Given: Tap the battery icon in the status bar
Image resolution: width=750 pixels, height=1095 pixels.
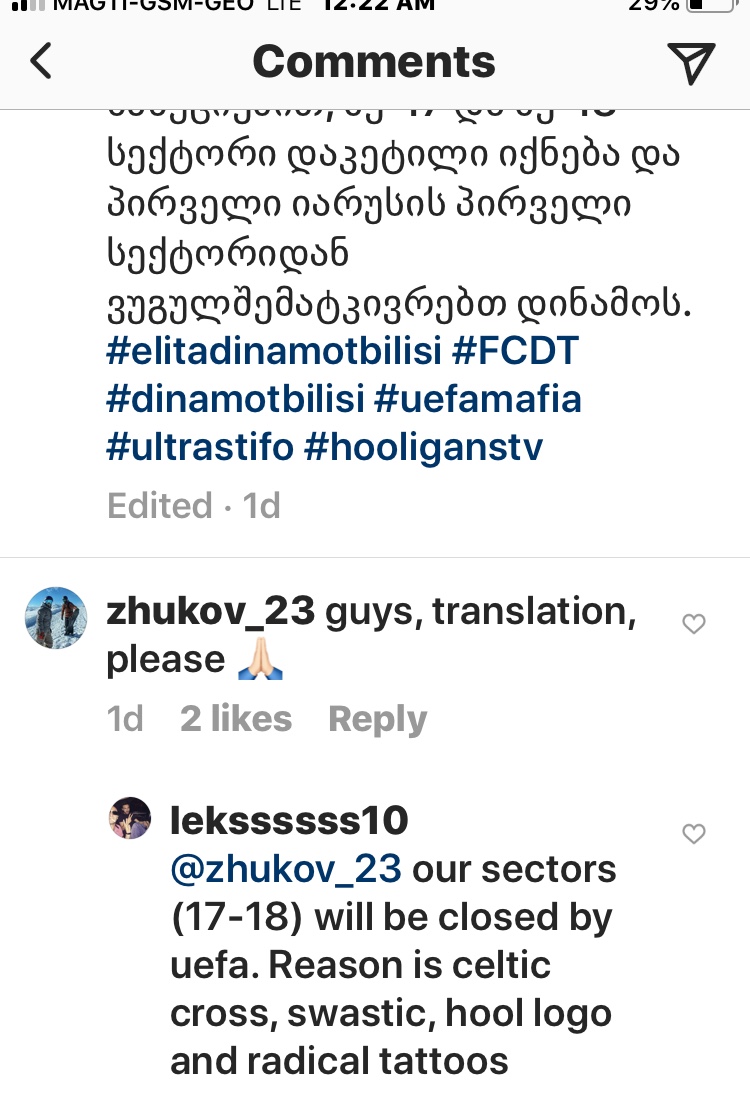Looking at the screenshot, I should [x=710, y=5].
